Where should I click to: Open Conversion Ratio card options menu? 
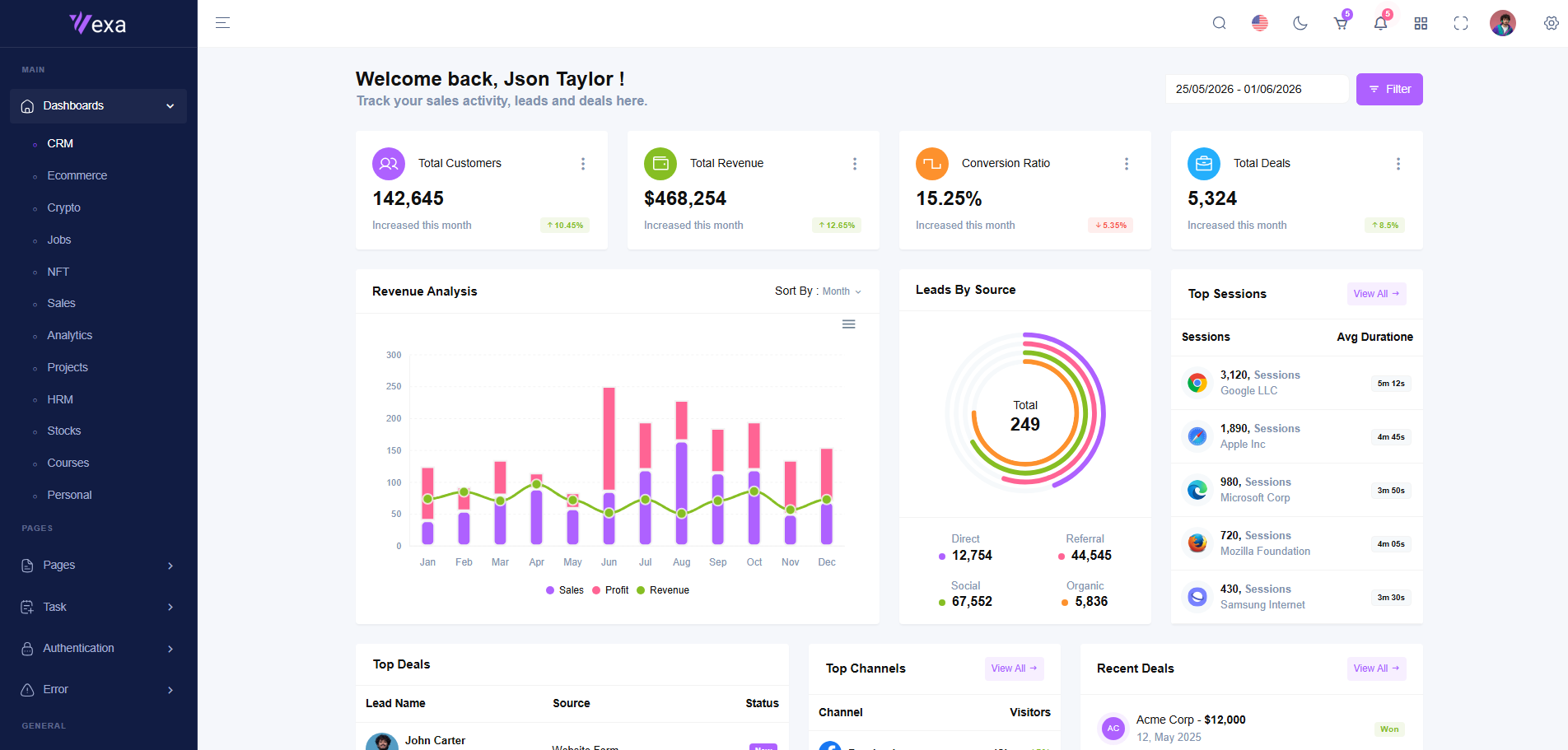coord(1127,164)
